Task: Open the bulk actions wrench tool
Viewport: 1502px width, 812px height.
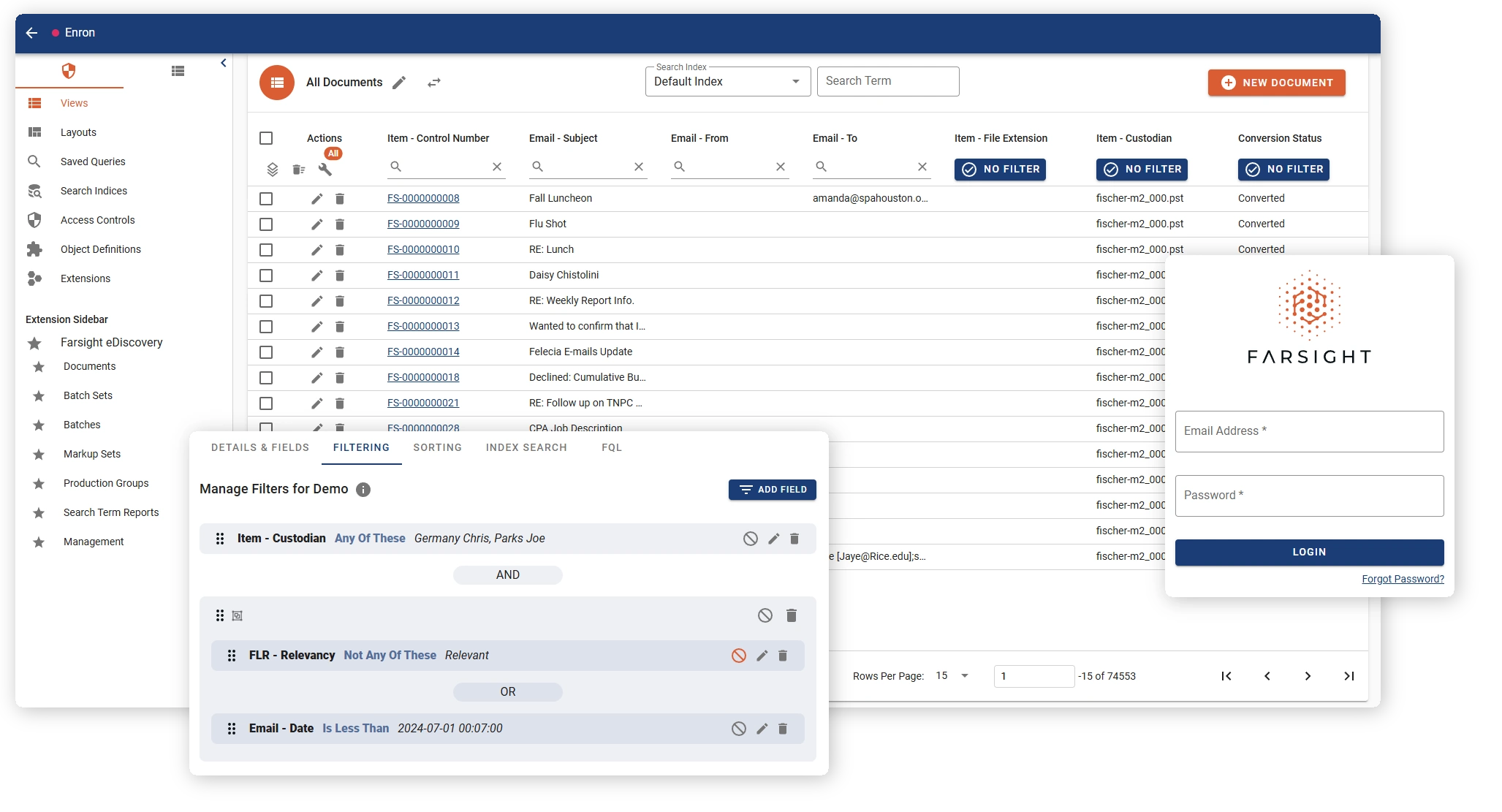Action: pos(326,169)
